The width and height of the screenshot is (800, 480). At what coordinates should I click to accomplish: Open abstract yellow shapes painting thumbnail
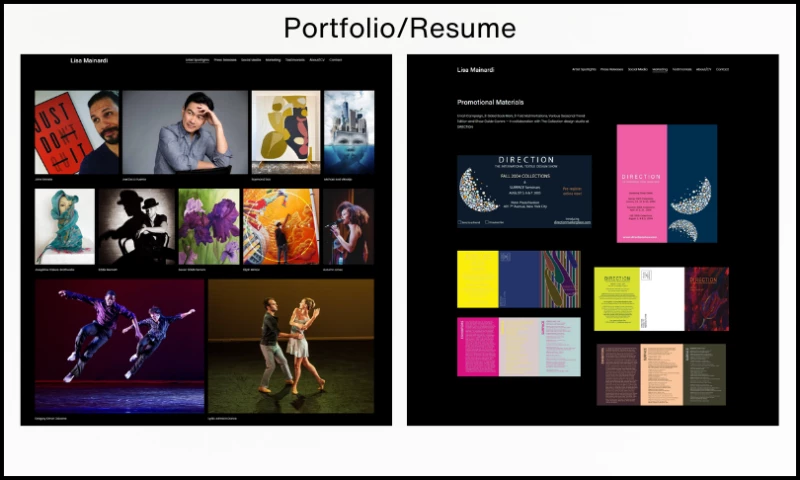[x=286, y=132]
